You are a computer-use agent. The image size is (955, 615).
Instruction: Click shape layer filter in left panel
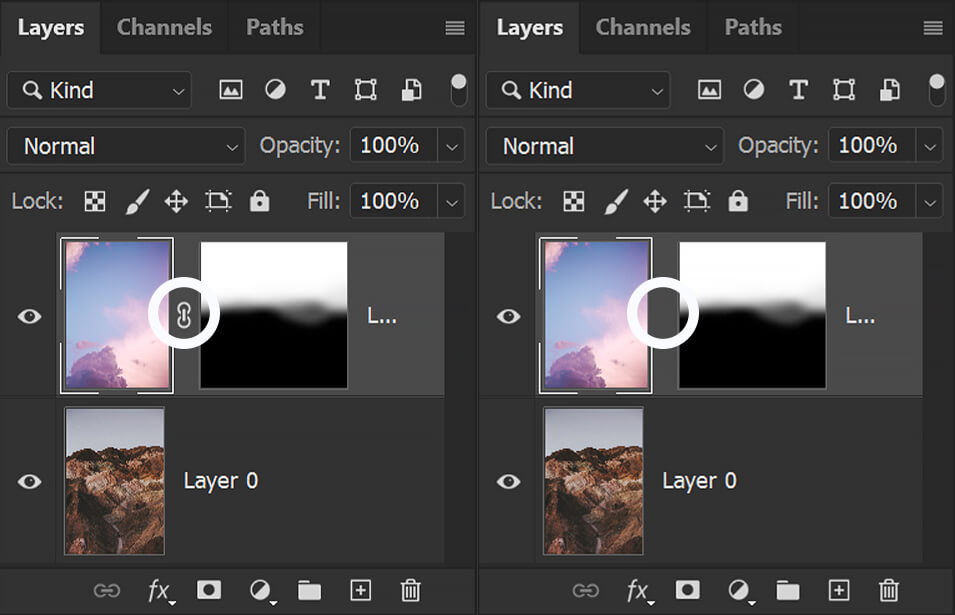(365, 90)
